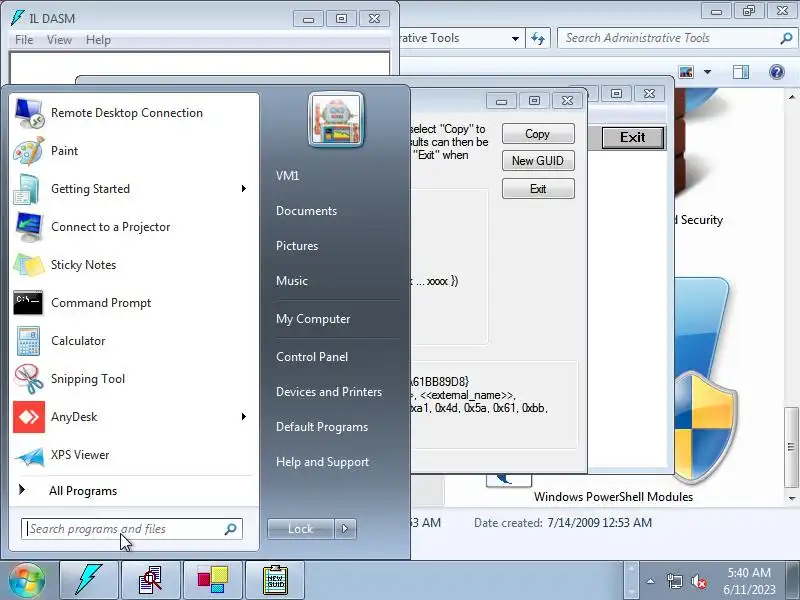Click Copy in the GUID dialog

coord(538,134)
